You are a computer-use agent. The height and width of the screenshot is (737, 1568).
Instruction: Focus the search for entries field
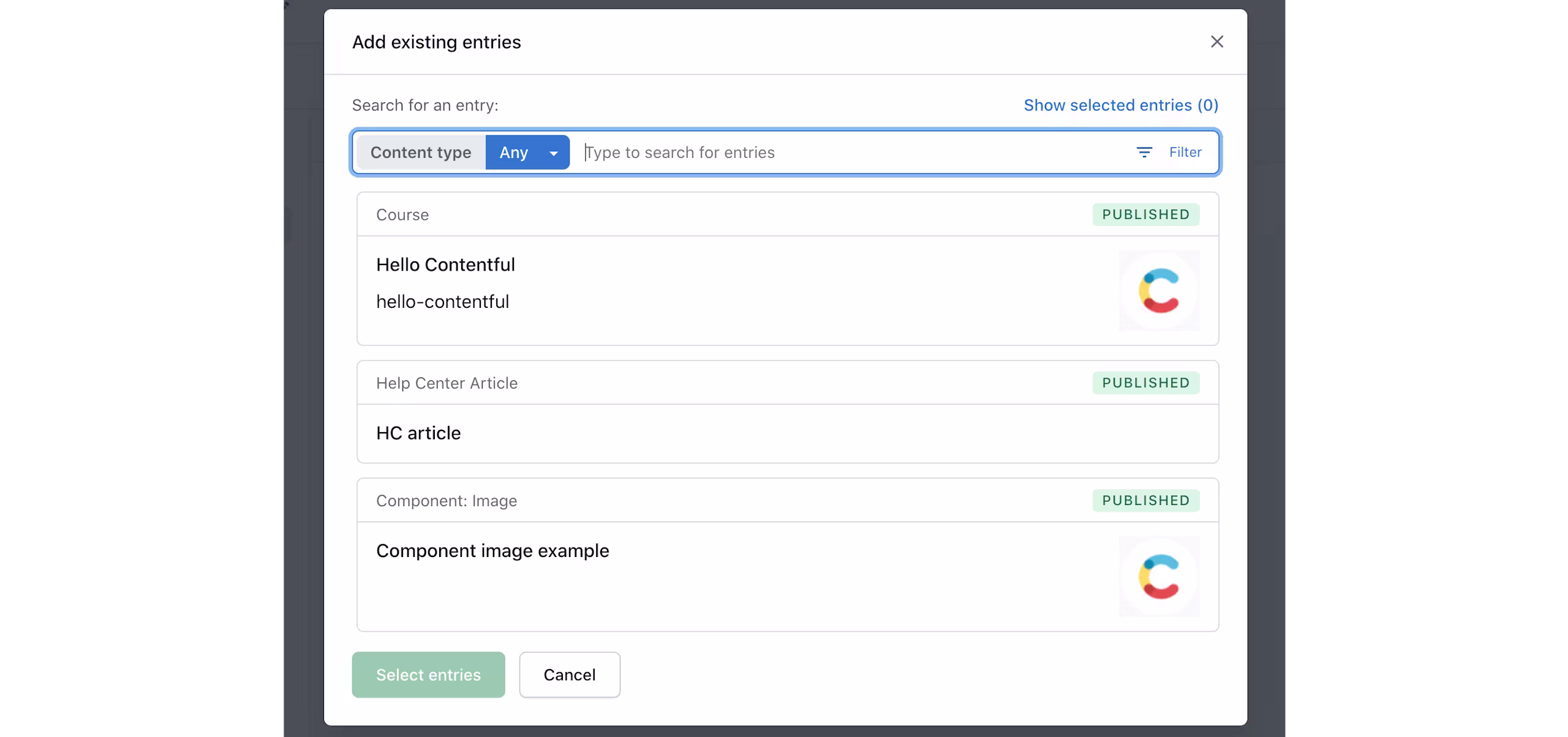pyautogui.click(x=851, y=152)
